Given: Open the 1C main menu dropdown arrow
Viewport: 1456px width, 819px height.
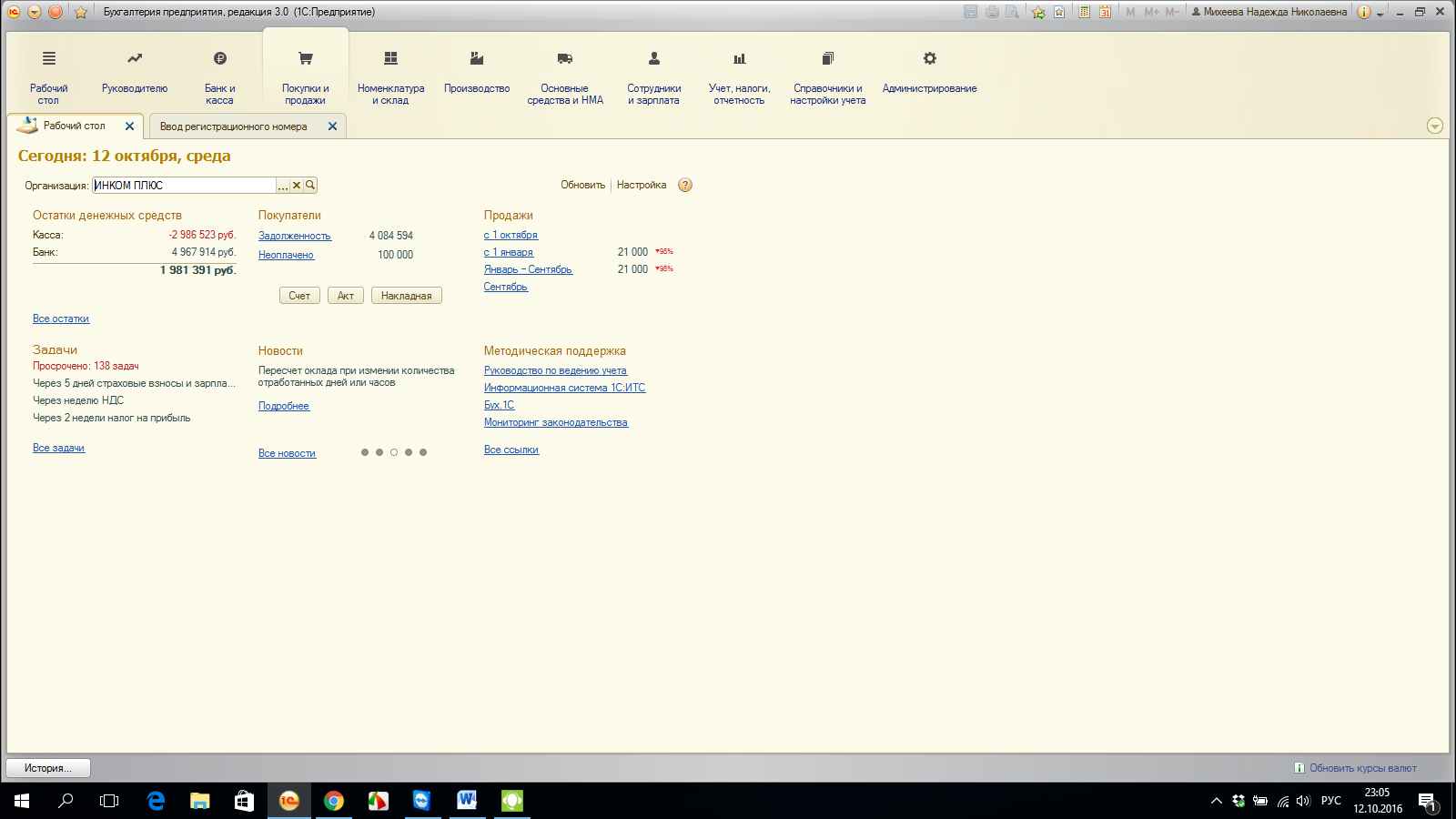Looking at the screenshot, I should click(35, 12).
